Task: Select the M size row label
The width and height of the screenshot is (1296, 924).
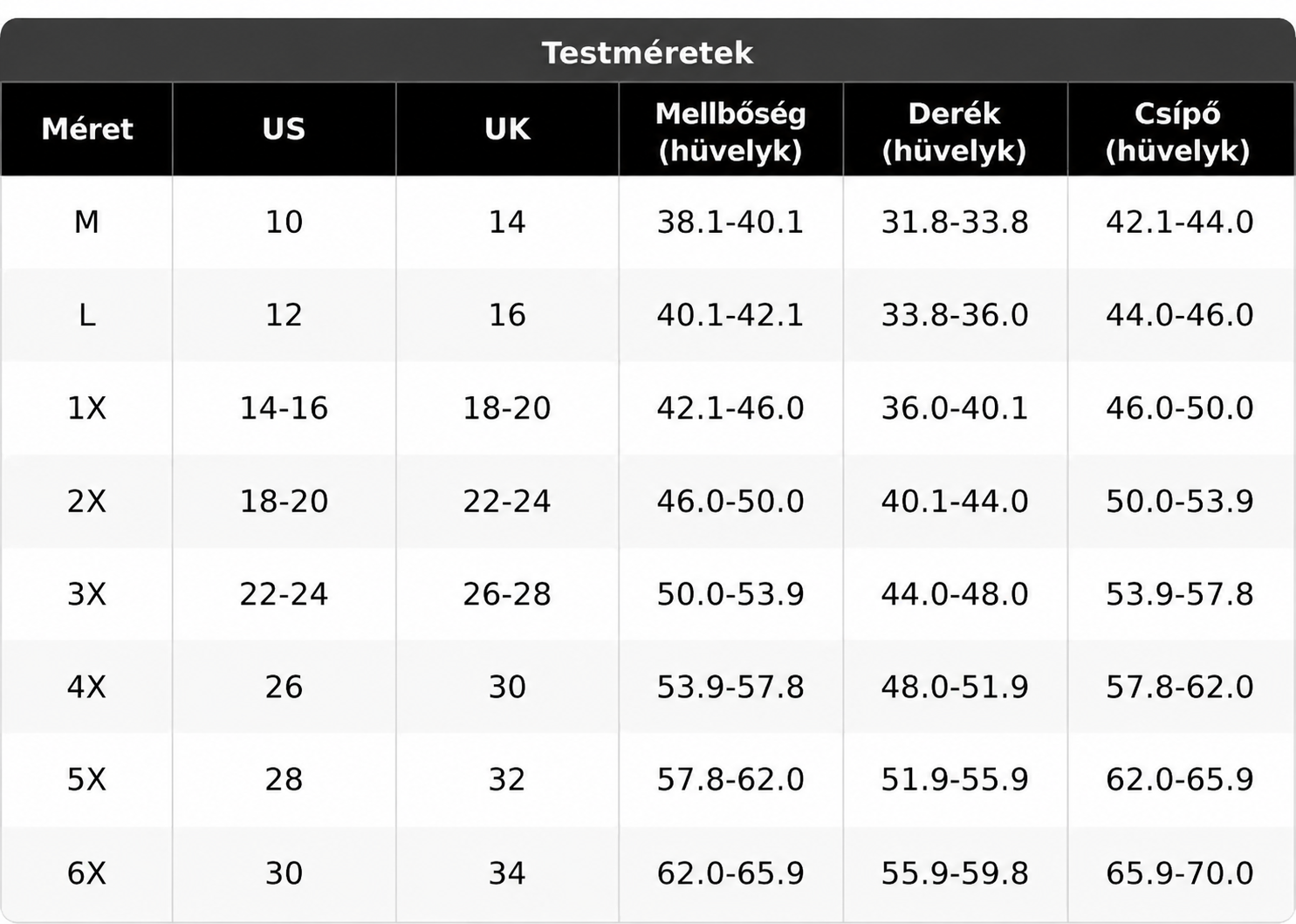Action: coord(86,222)
